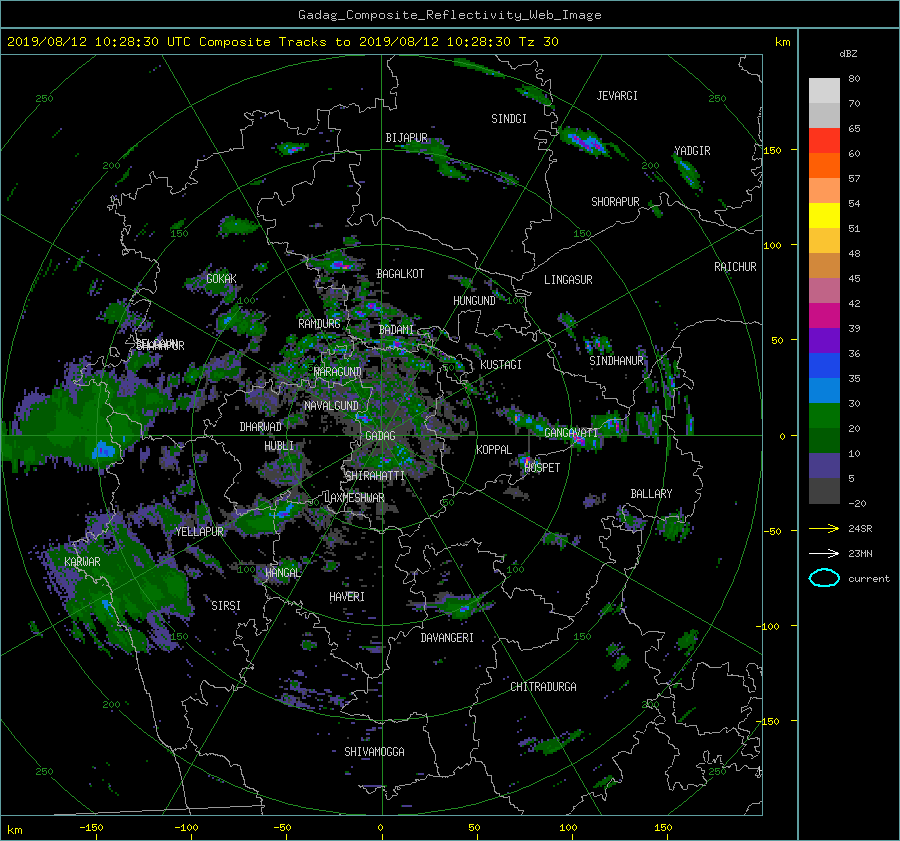Click the Gadag_Composite_Reflectivity_Web_Image title
Viewport: 900px width, 841px height.
point(449,15)
